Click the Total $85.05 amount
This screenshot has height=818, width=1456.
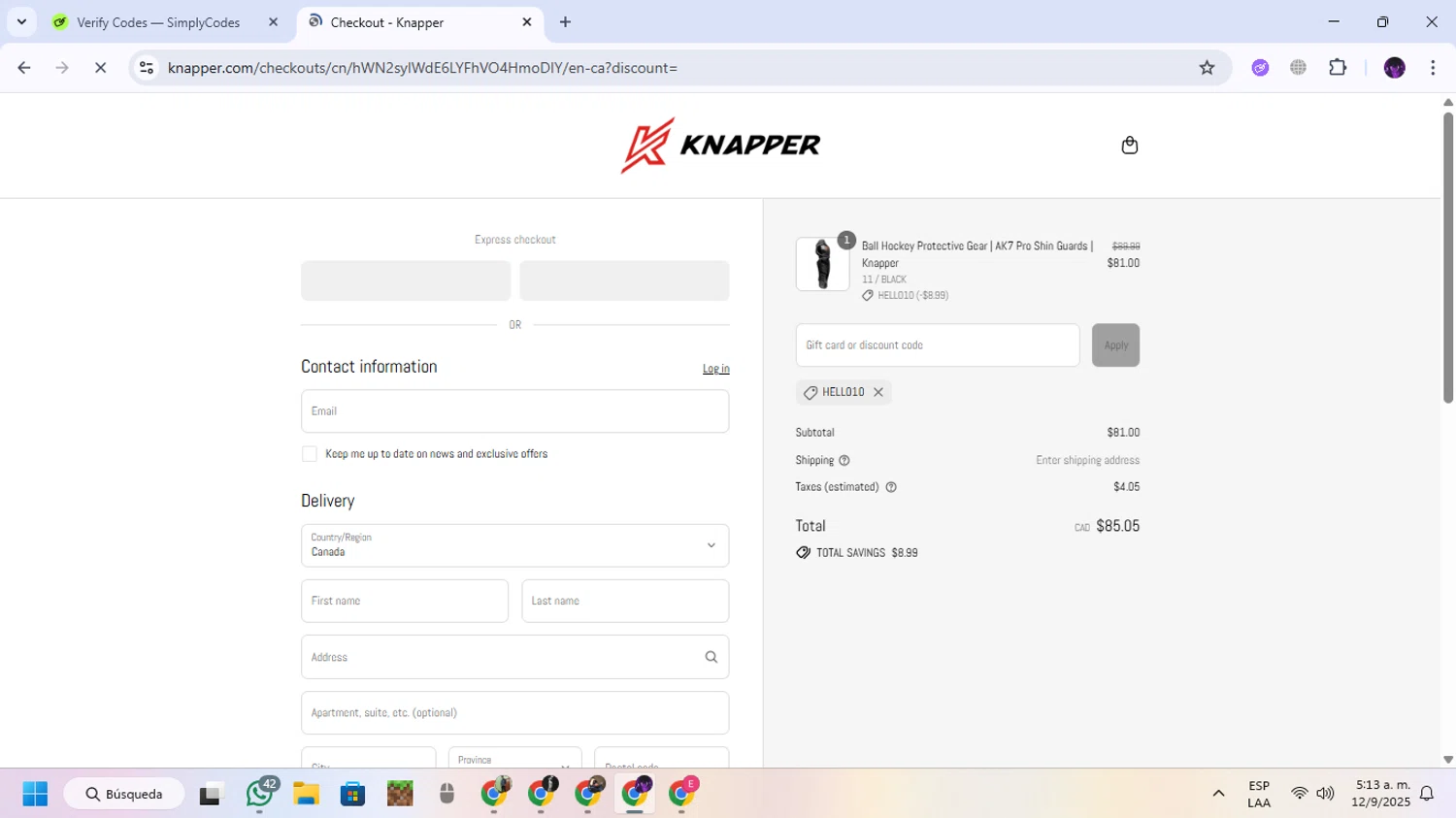point(1118,526)
